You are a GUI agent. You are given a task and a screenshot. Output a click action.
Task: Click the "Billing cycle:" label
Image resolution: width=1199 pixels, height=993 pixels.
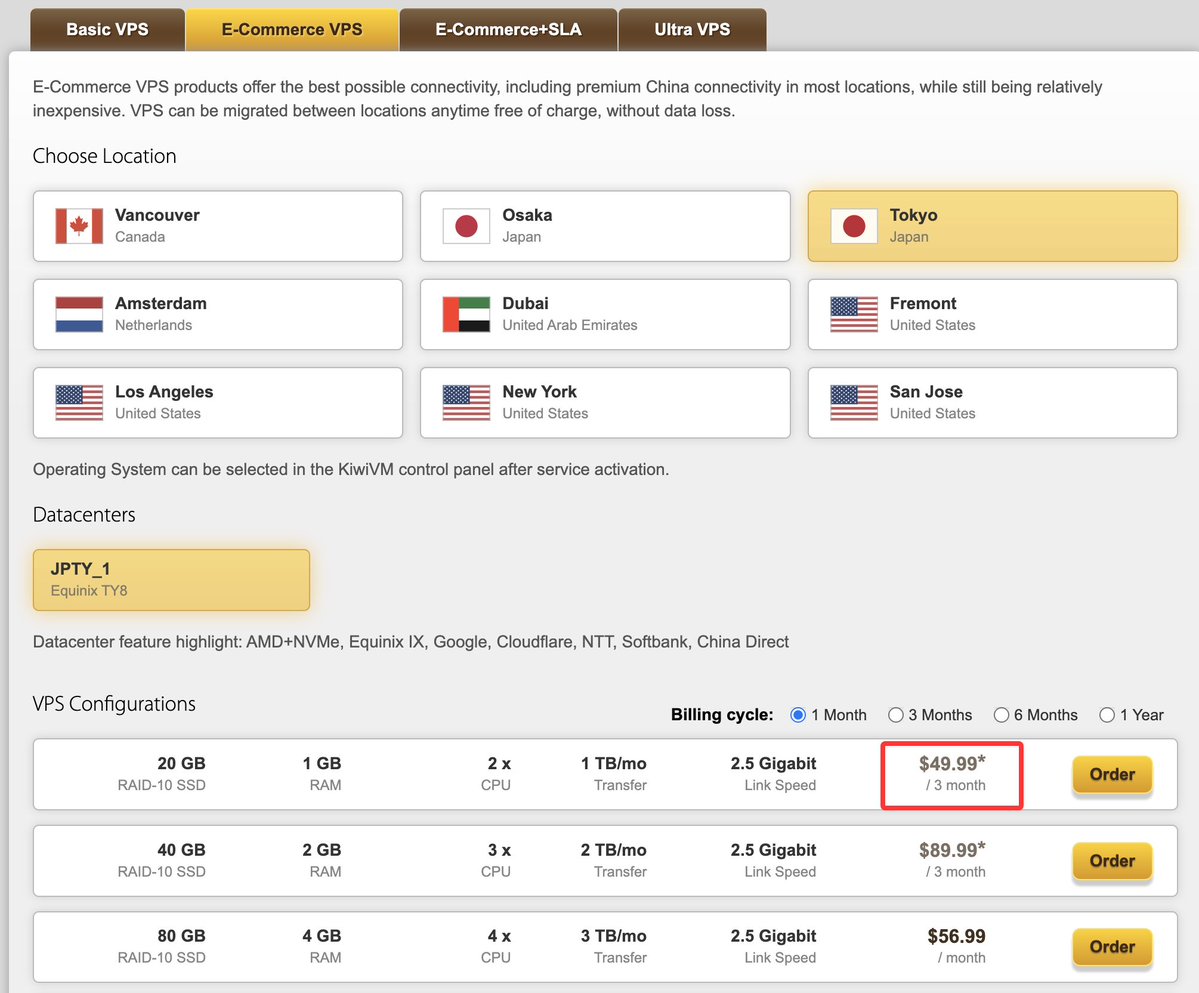(x=722, y=715)
